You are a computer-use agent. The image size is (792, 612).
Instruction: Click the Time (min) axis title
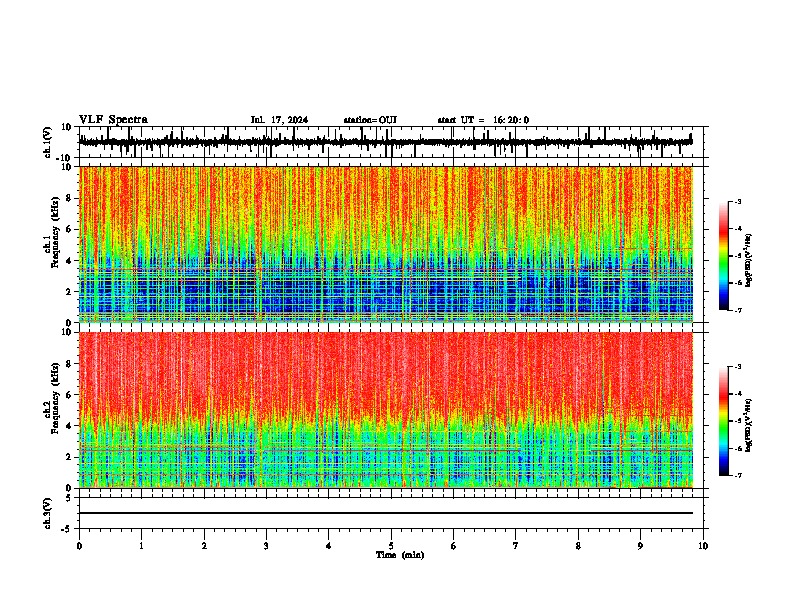[x=400, y=555]
